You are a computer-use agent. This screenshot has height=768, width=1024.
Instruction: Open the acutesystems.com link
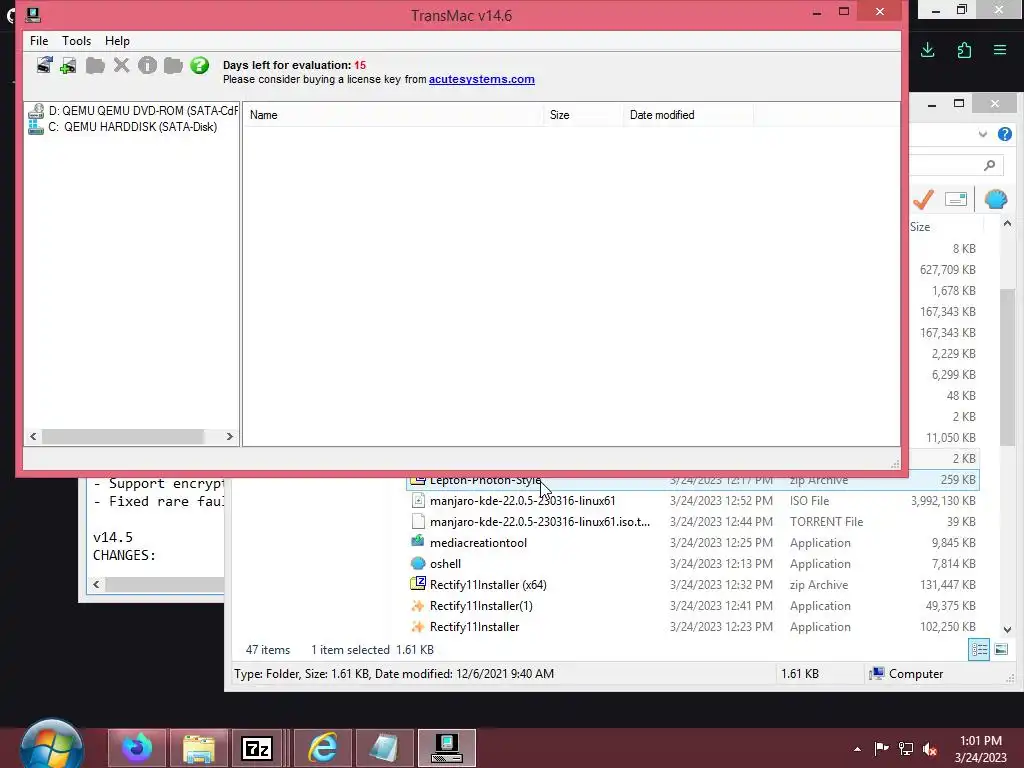pos(482,79)
